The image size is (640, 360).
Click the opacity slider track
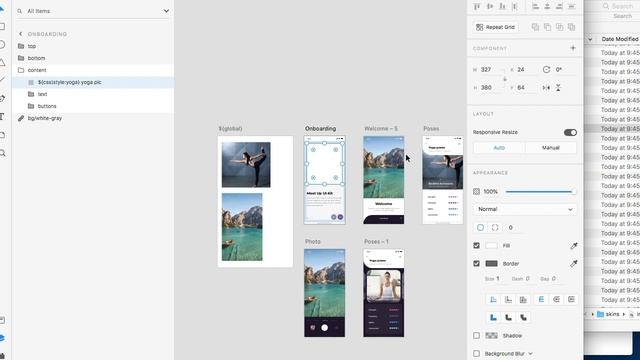coord(540,191)
